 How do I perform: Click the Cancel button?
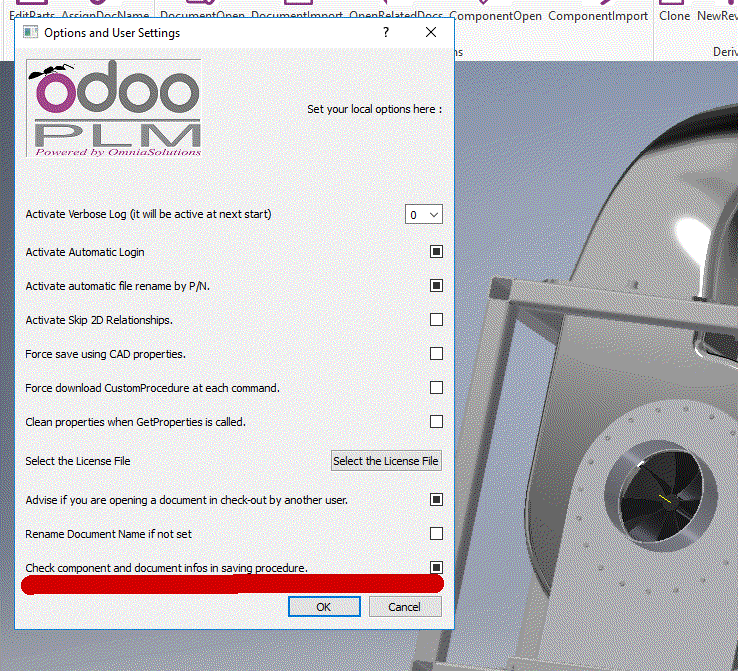click(404, 607)
